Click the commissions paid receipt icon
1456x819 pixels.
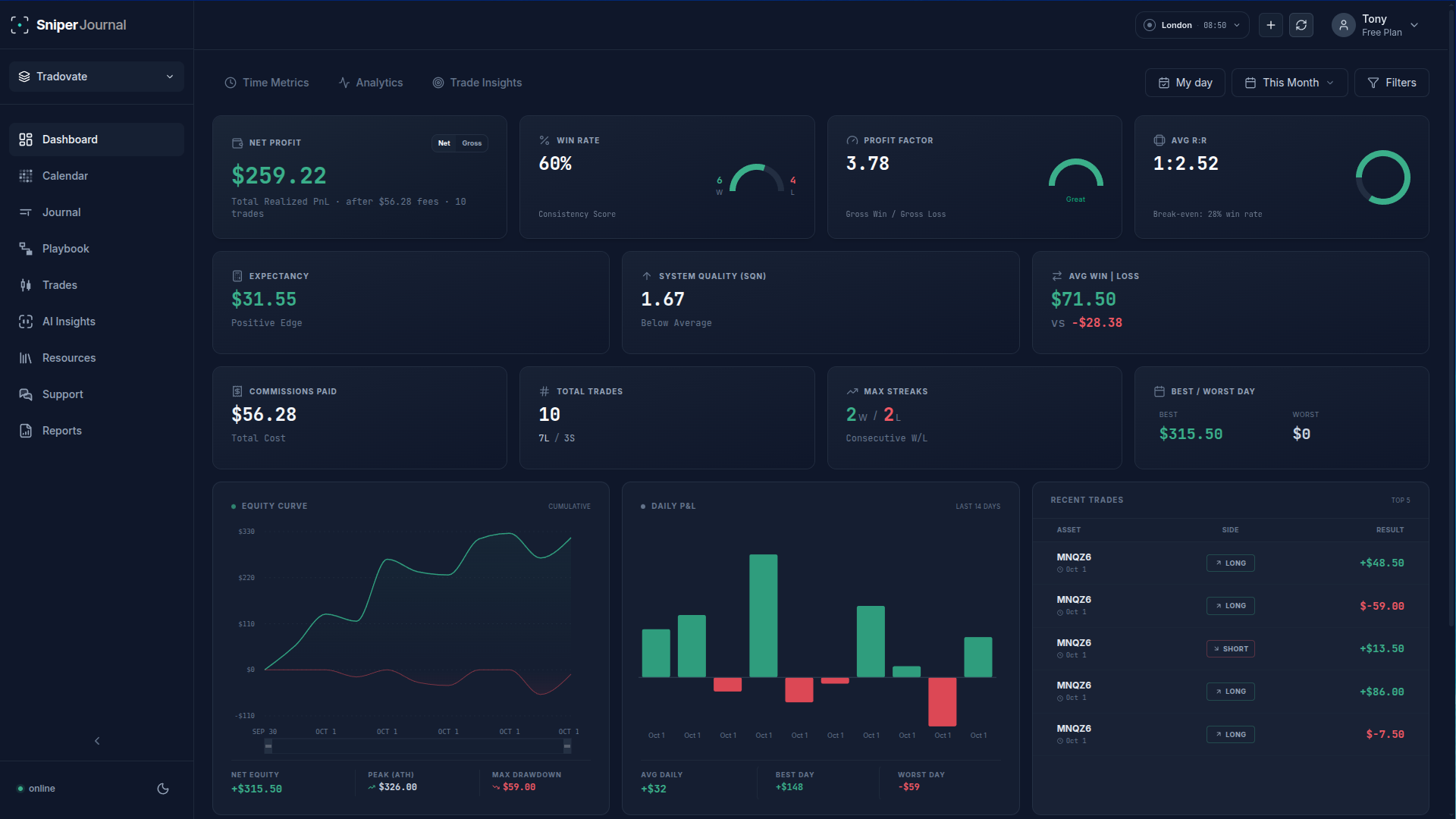point(237,391)
